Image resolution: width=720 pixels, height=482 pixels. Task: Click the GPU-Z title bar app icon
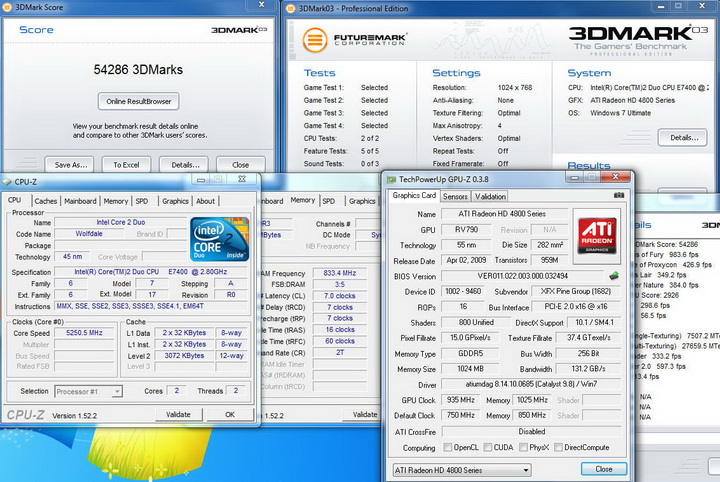[x=391, y=179]
